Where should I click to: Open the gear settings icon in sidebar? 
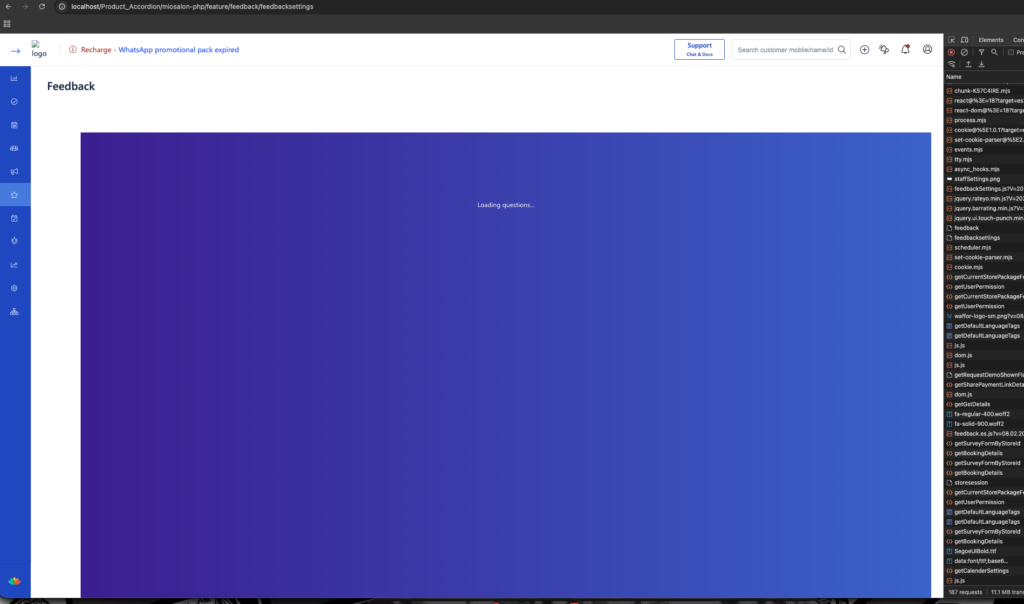coord(14,289)
